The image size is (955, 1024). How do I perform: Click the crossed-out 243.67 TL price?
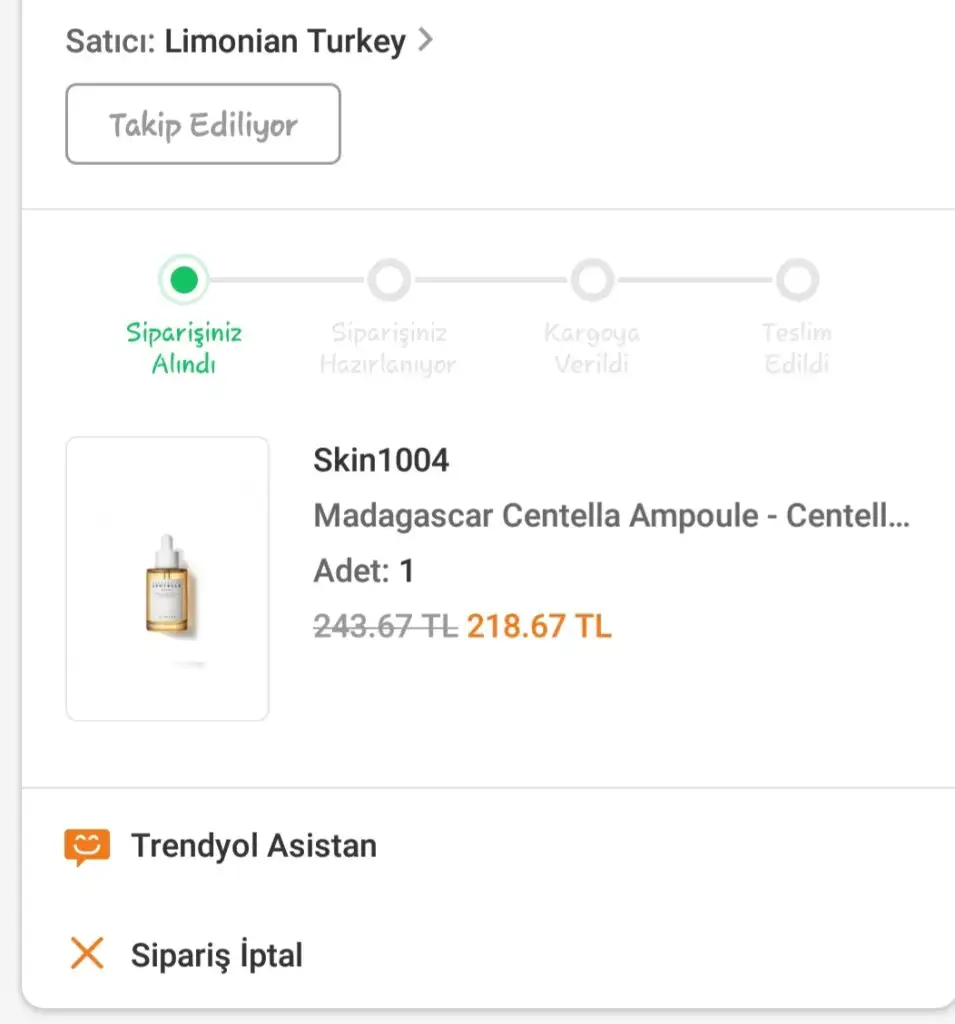385,627
